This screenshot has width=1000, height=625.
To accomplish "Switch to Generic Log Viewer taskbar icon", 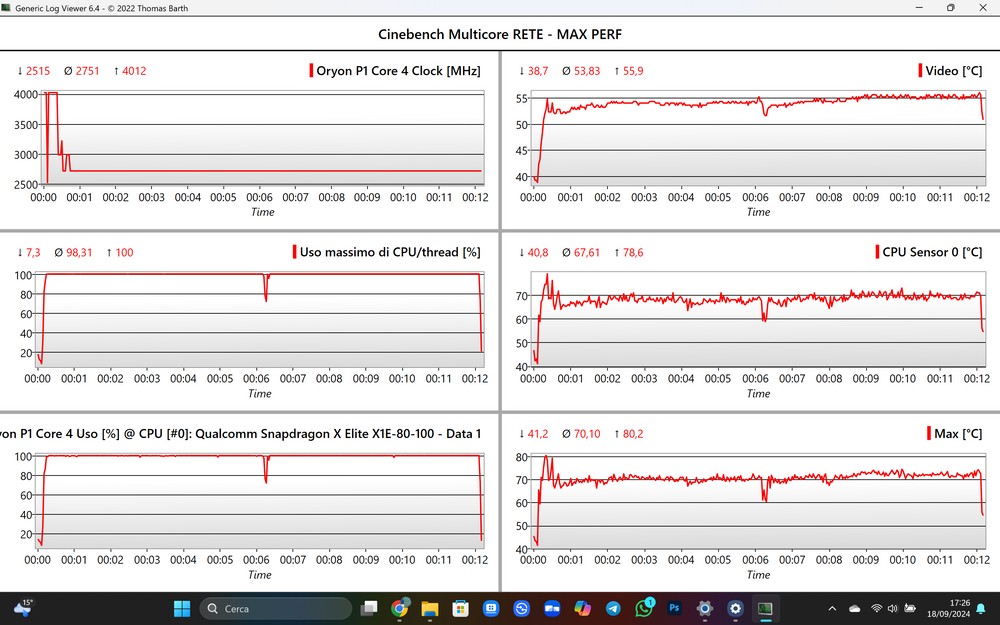I will [766, 608].
